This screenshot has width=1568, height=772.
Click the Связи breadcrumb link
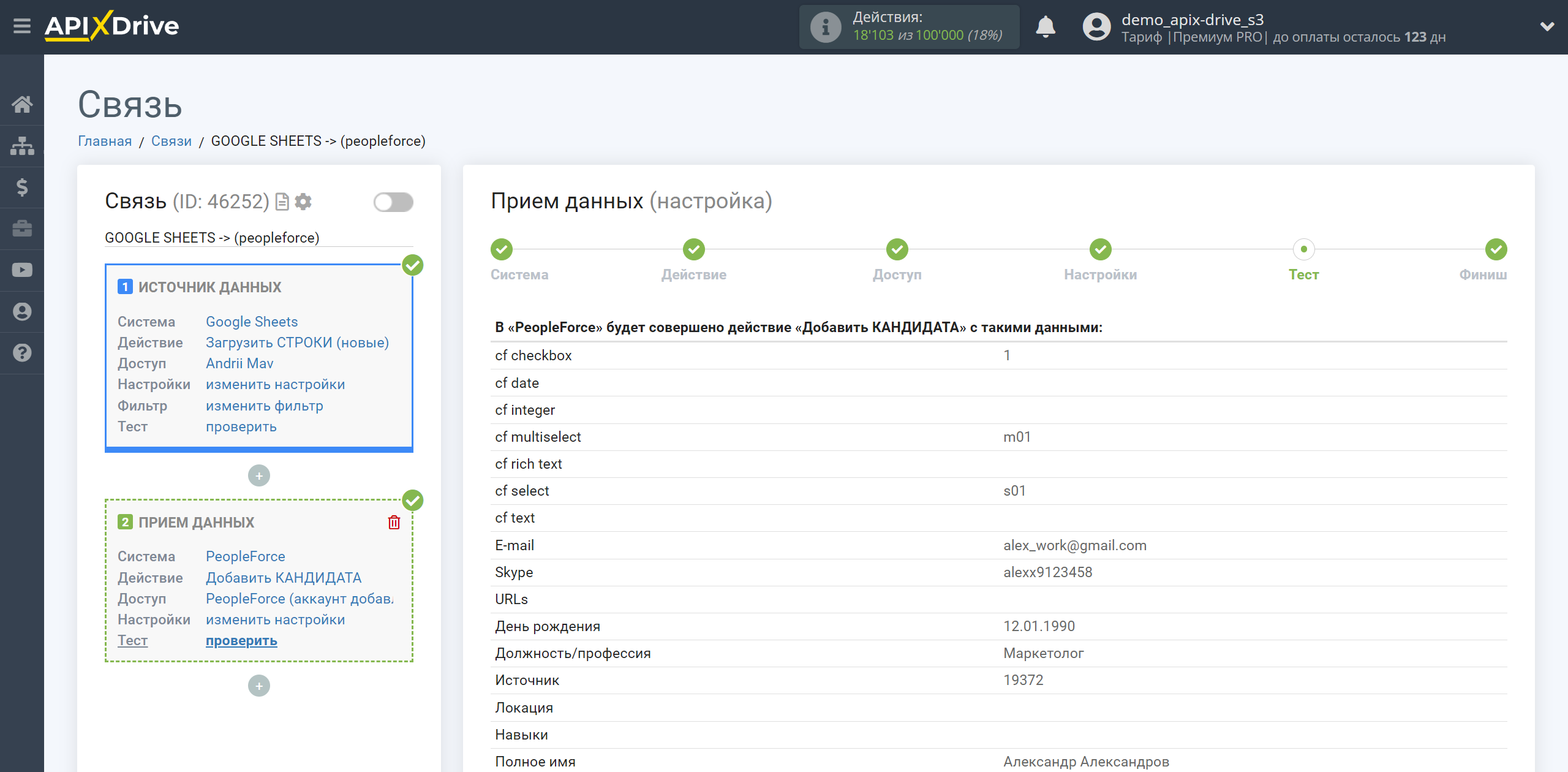(171, 141)
